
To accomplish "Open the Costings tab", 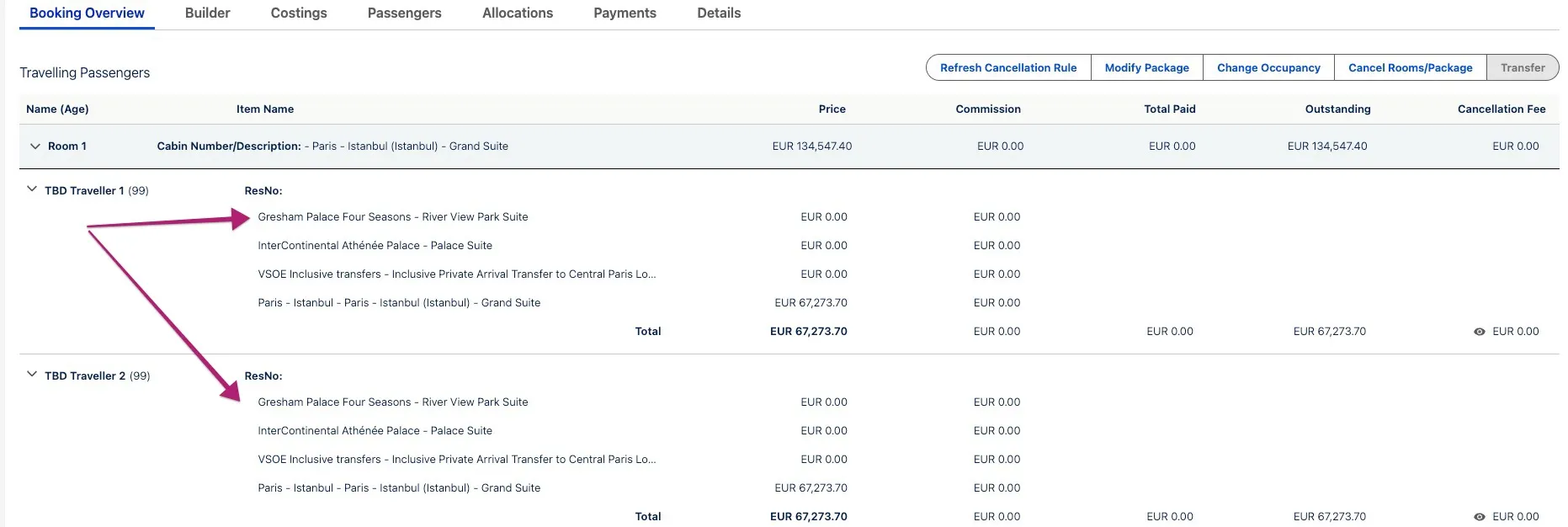I will pyautogui.click(x=299, y=13).
